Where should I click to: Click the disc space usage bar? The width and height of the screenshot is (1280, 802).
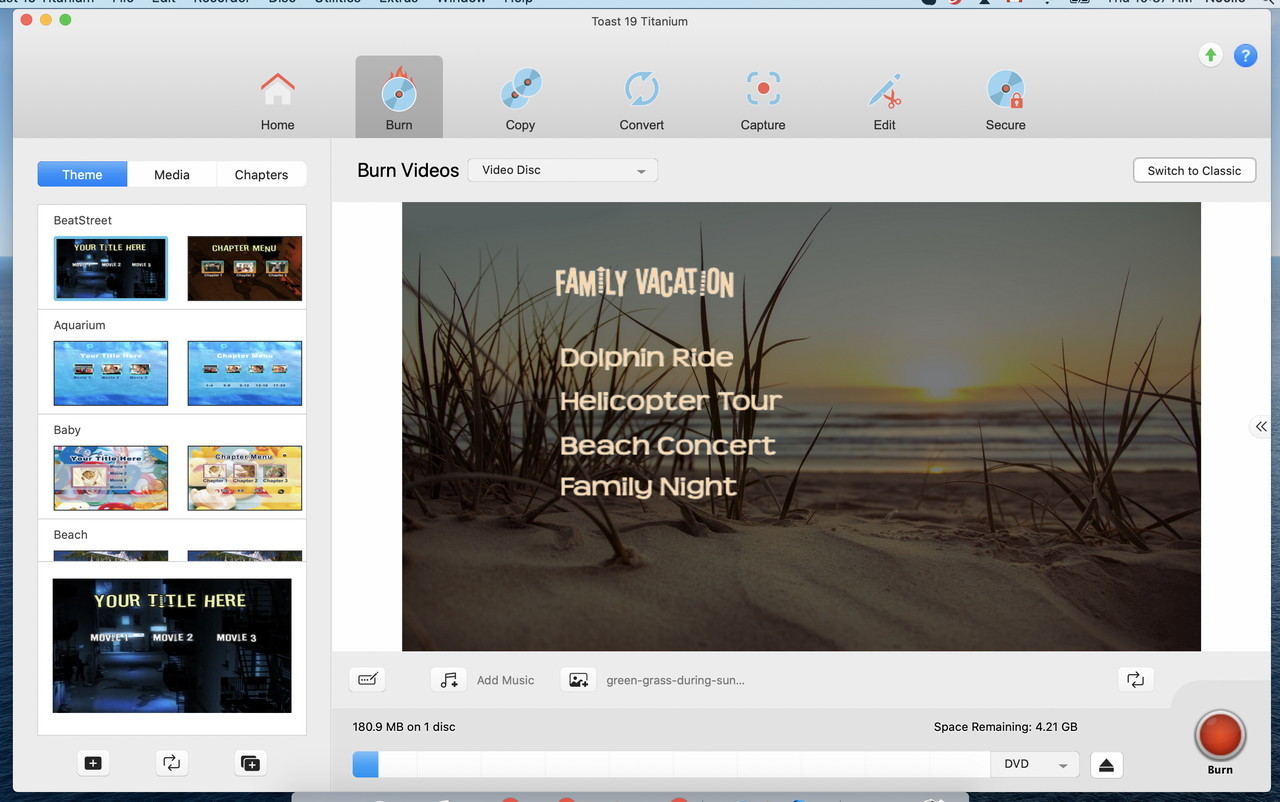coord(670,765)
